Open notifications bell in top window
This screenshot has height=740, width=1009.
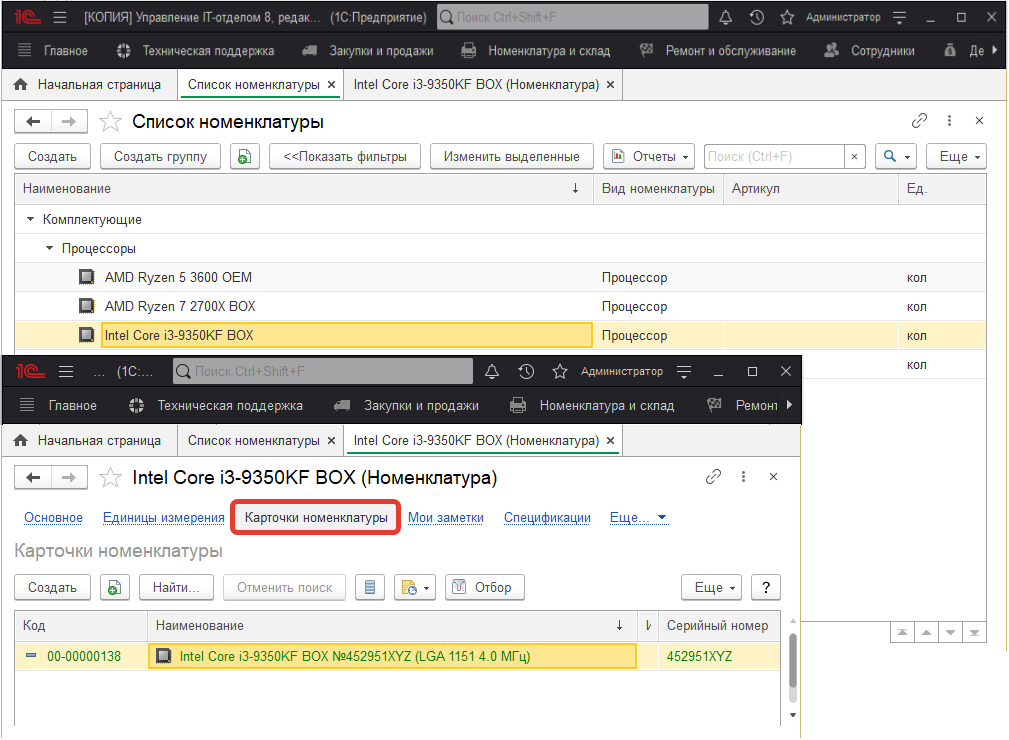[725, 18]
